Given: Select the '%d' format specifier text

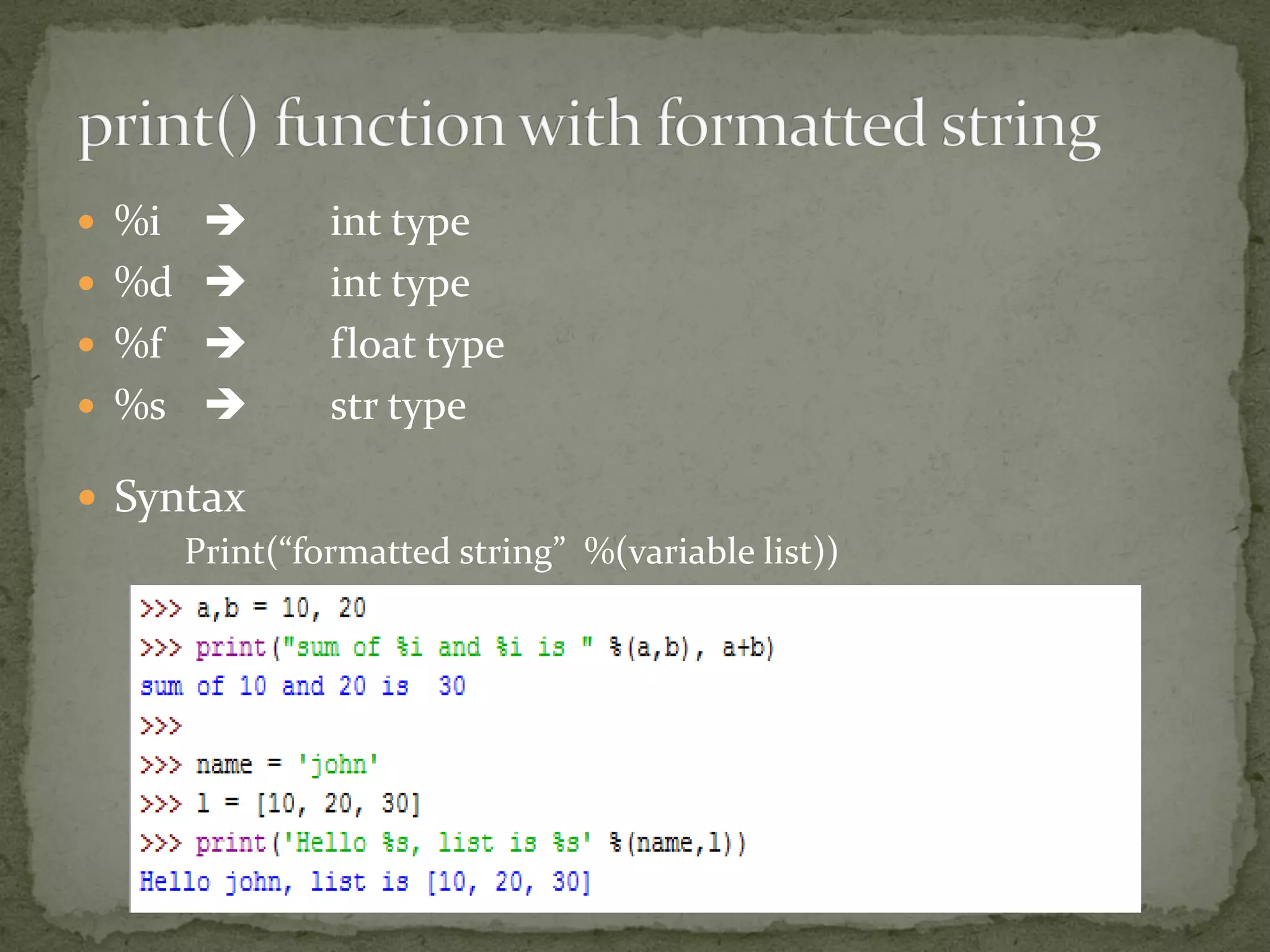Looking at the screenshot, I should (143, 282).
